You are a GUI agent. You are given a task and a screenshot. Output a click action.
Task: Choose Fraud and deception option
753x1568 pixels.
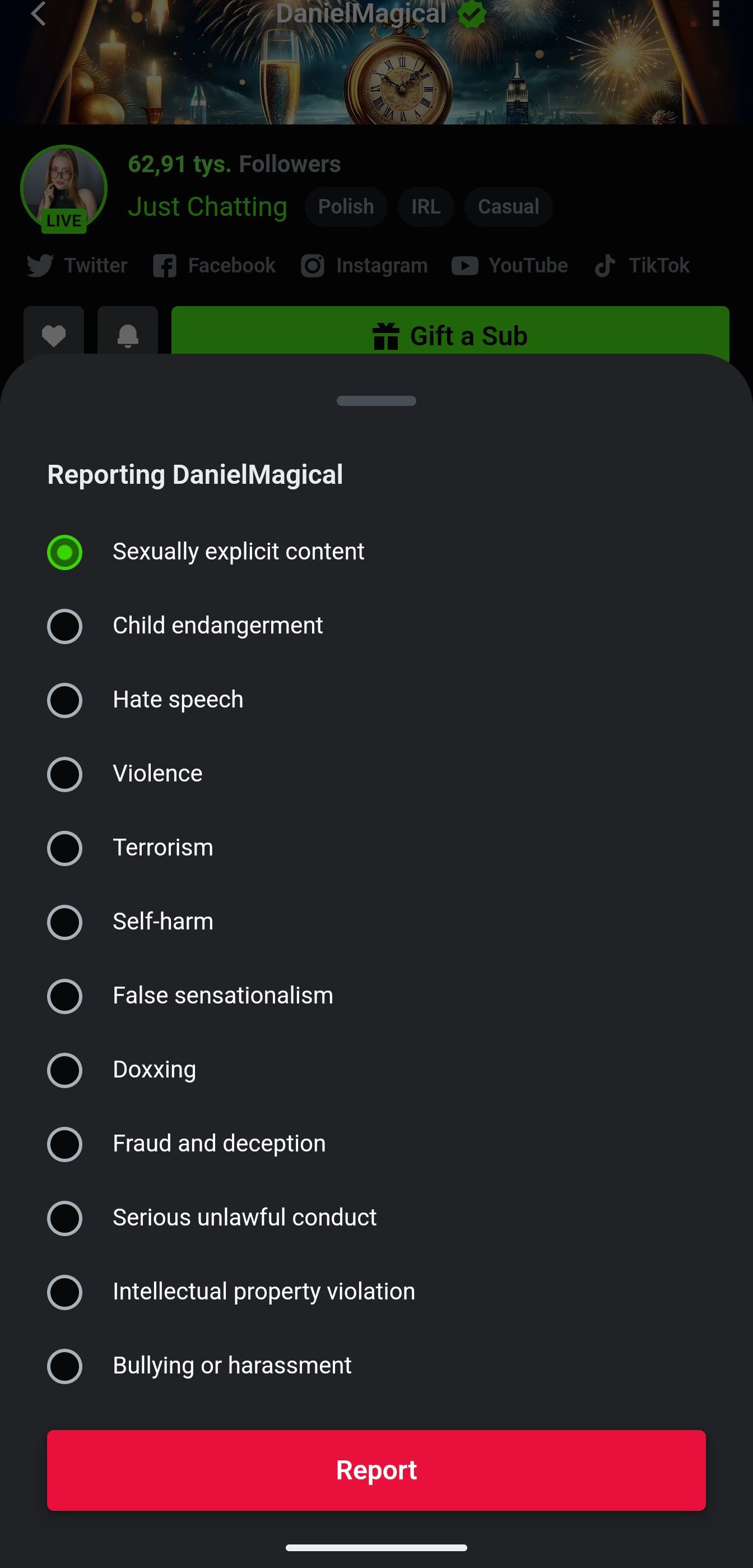click(x=65, y=1144)
